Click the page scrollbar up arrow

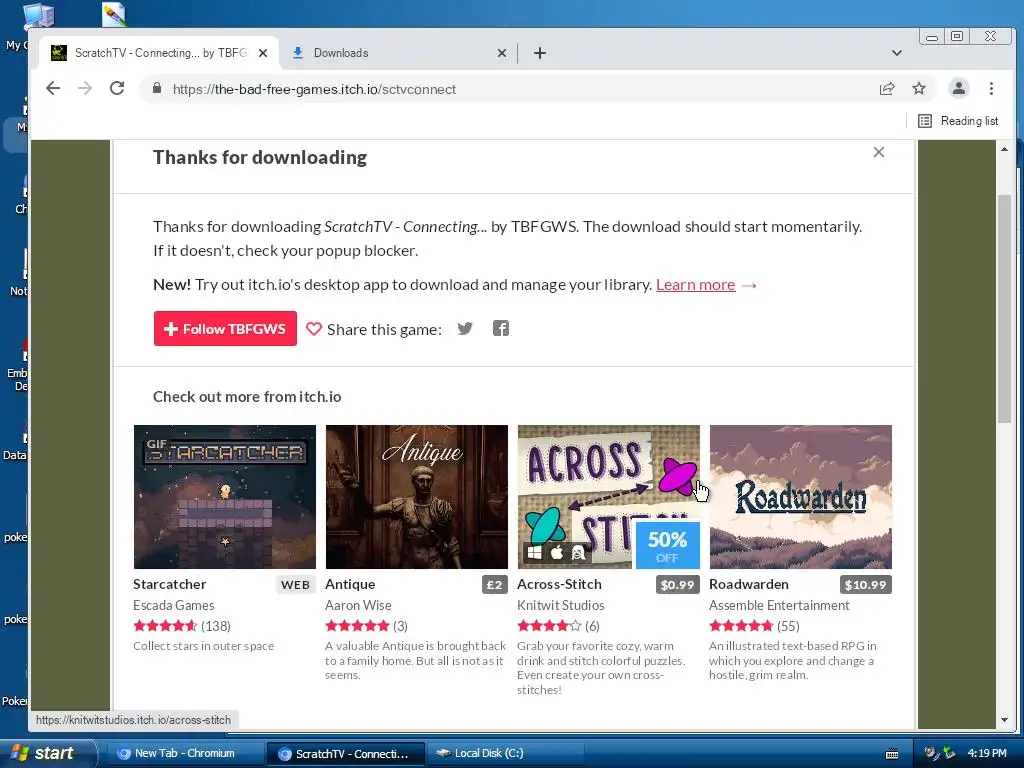1004,150
